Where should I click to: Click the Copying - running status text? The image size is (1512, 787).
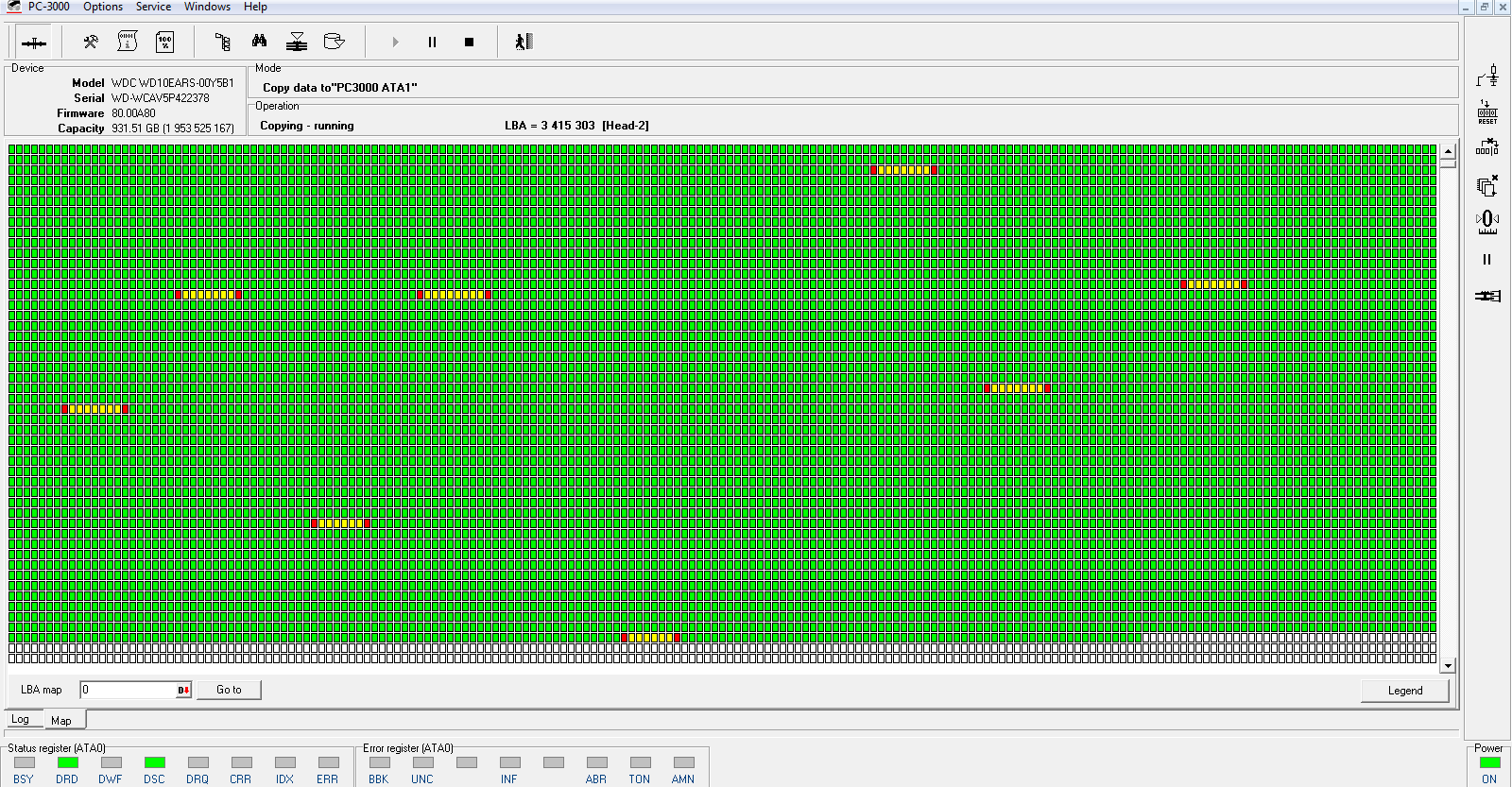[307, 126]
